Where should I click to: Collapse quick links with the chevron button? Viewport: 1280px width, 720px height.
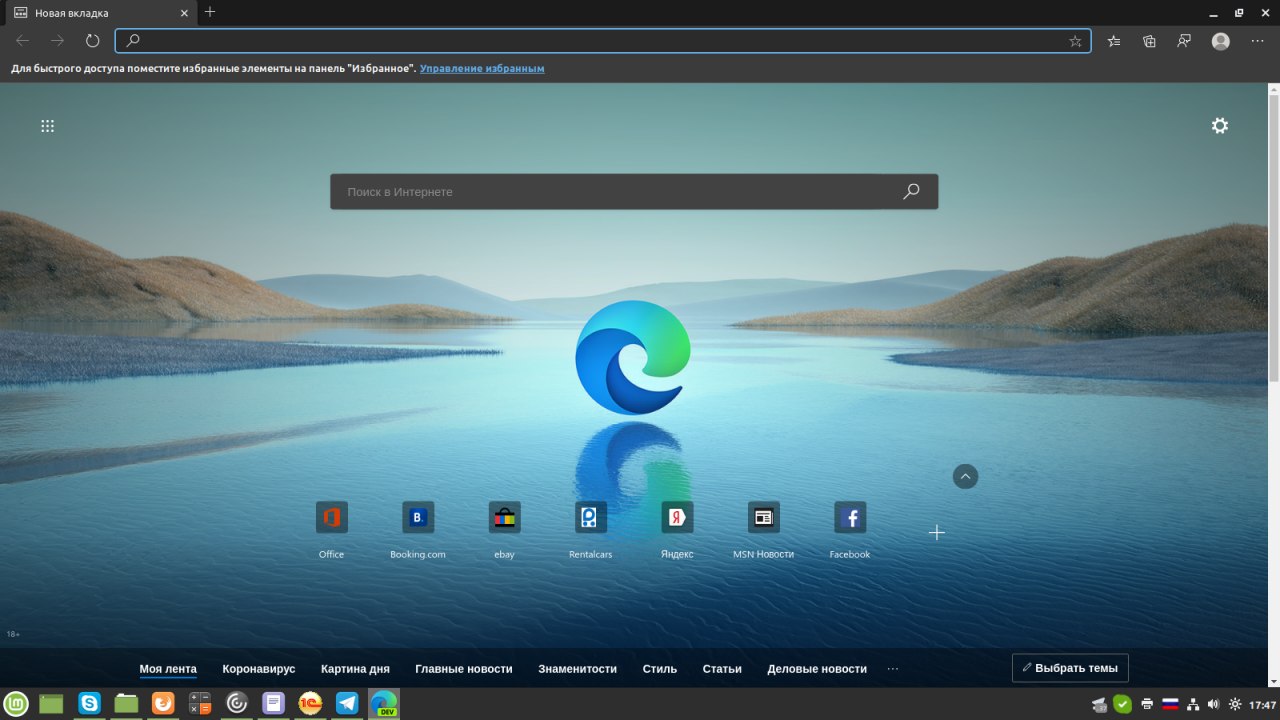pyautogui.click(x=965, y=477)
